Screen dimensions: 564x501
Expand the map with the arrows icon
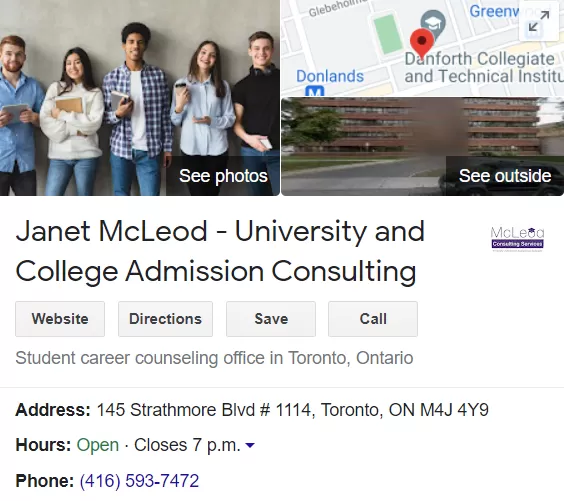click(x=539, y=21)
